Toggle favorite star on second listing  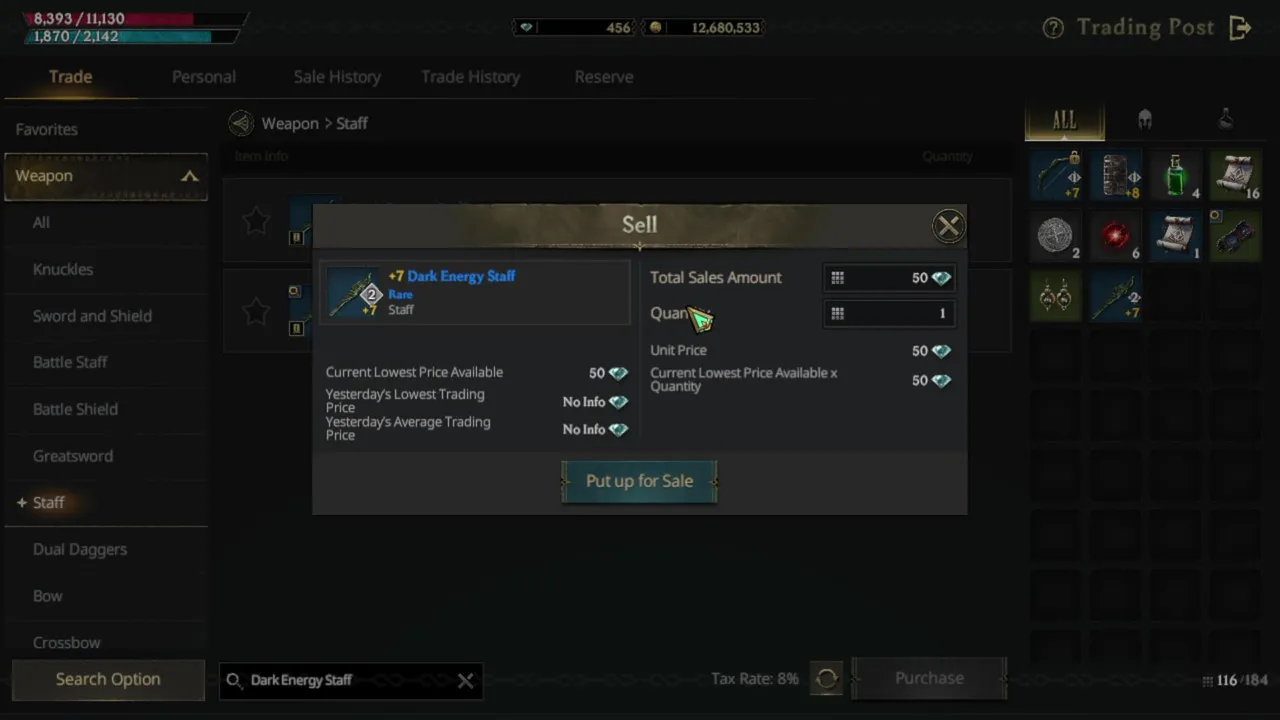pos(256,311)
